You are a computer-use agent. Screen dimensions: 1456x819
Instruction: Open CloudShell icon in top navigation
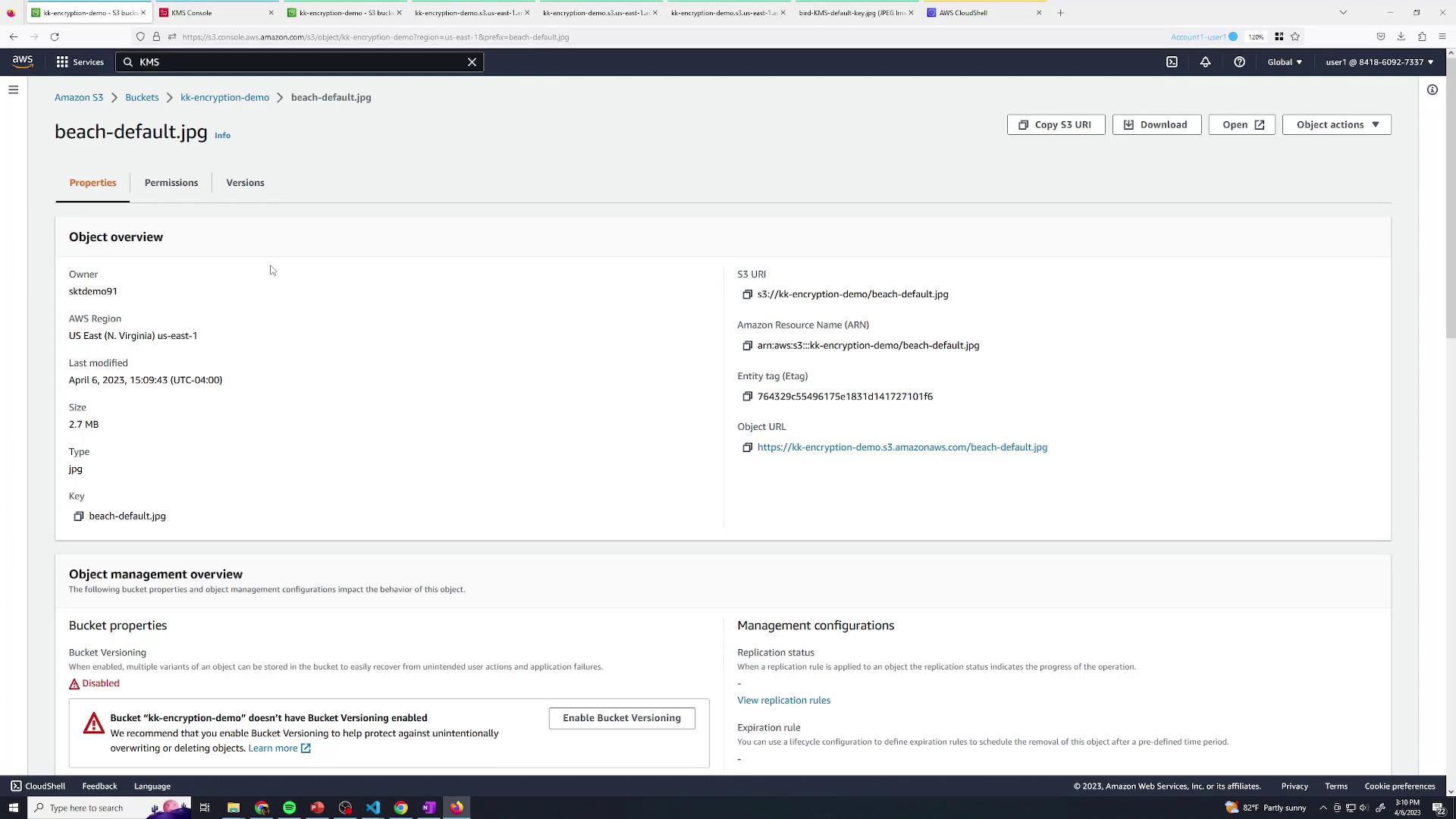coord(1172,62)
